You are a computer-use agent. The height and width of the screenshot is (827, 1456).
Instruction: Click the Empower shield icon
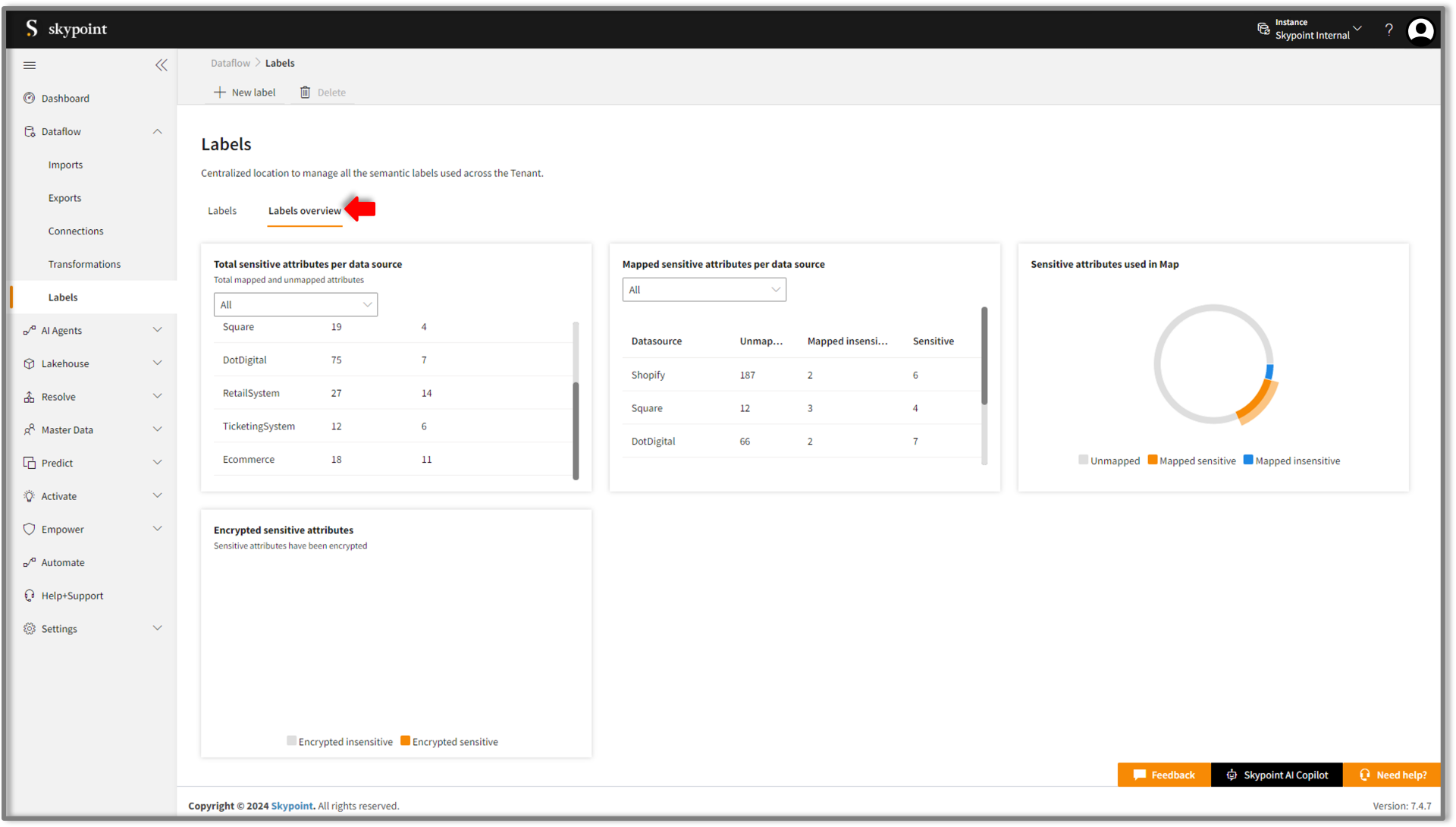point(30,529)
